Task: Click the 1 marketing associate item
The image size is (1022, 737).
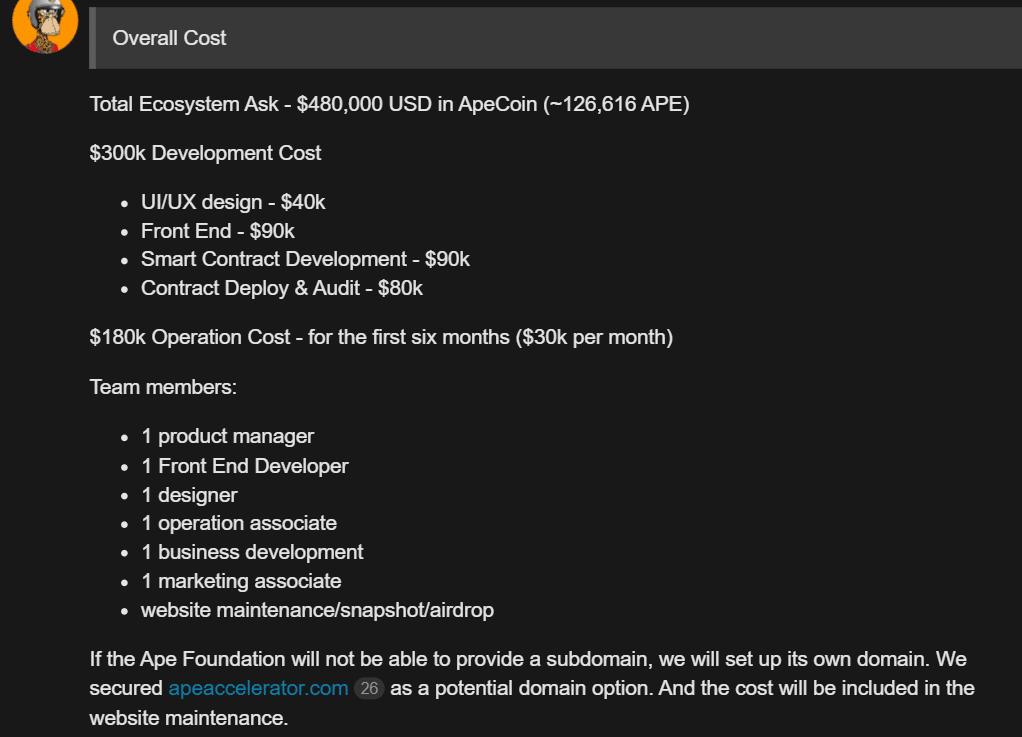Action: (x=241, y=581)
